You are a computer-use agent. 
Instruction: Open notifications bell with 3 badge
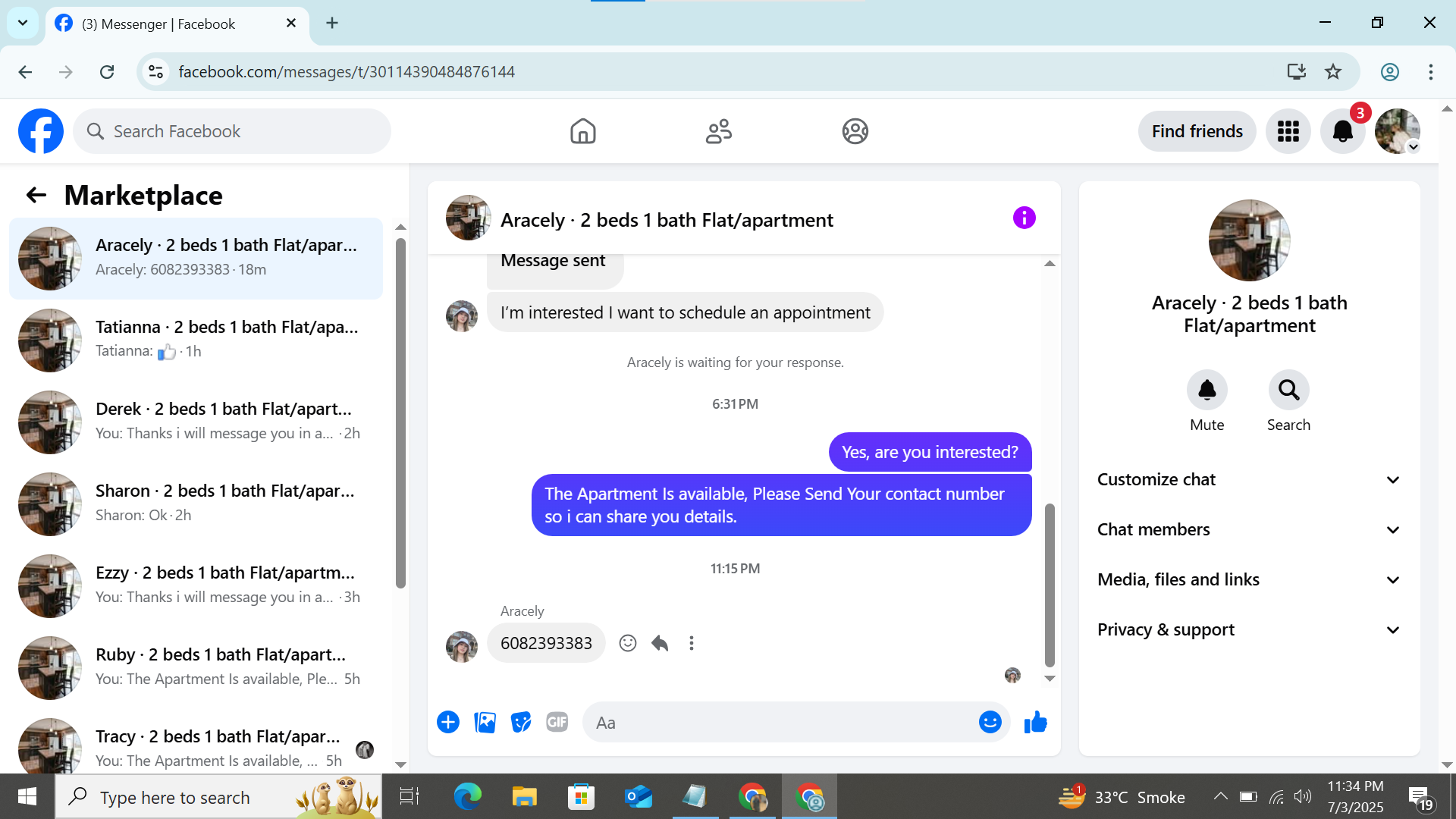1342,131
